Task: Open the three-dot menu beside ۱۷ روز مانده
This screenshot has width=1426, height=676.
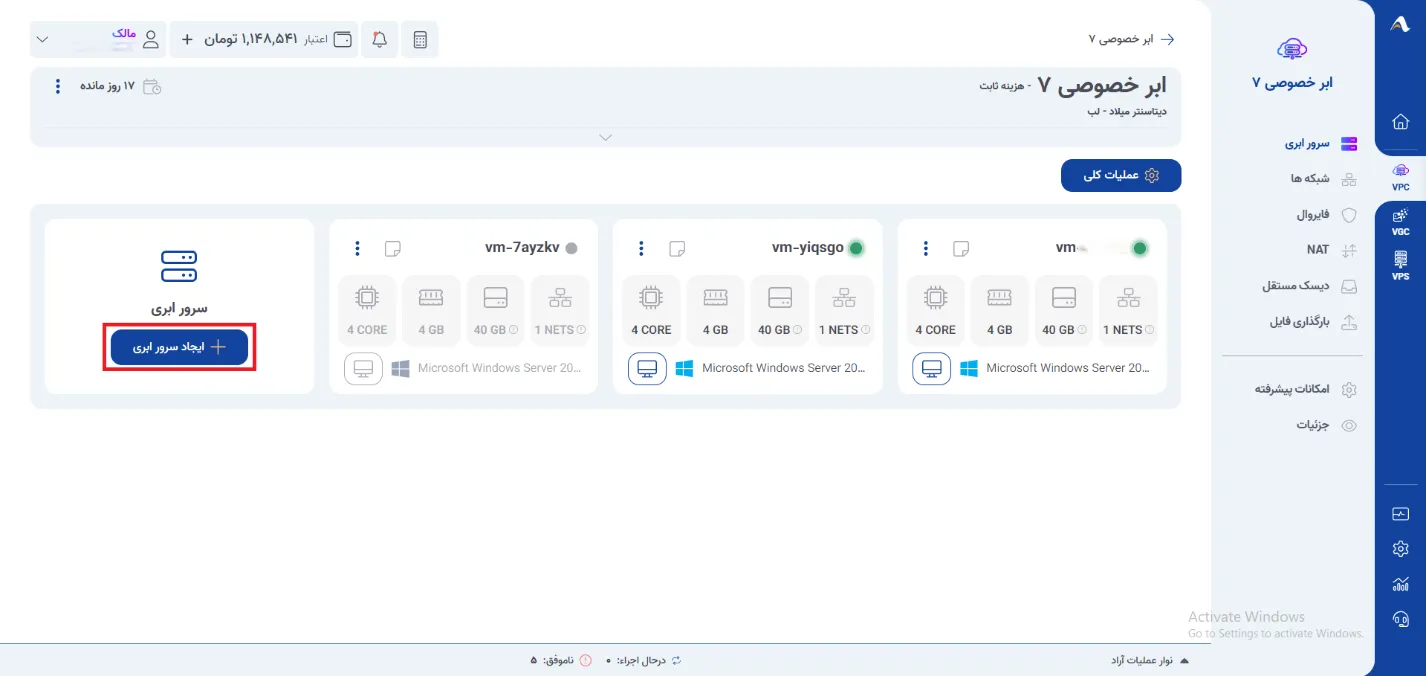Action: [57, 86]
